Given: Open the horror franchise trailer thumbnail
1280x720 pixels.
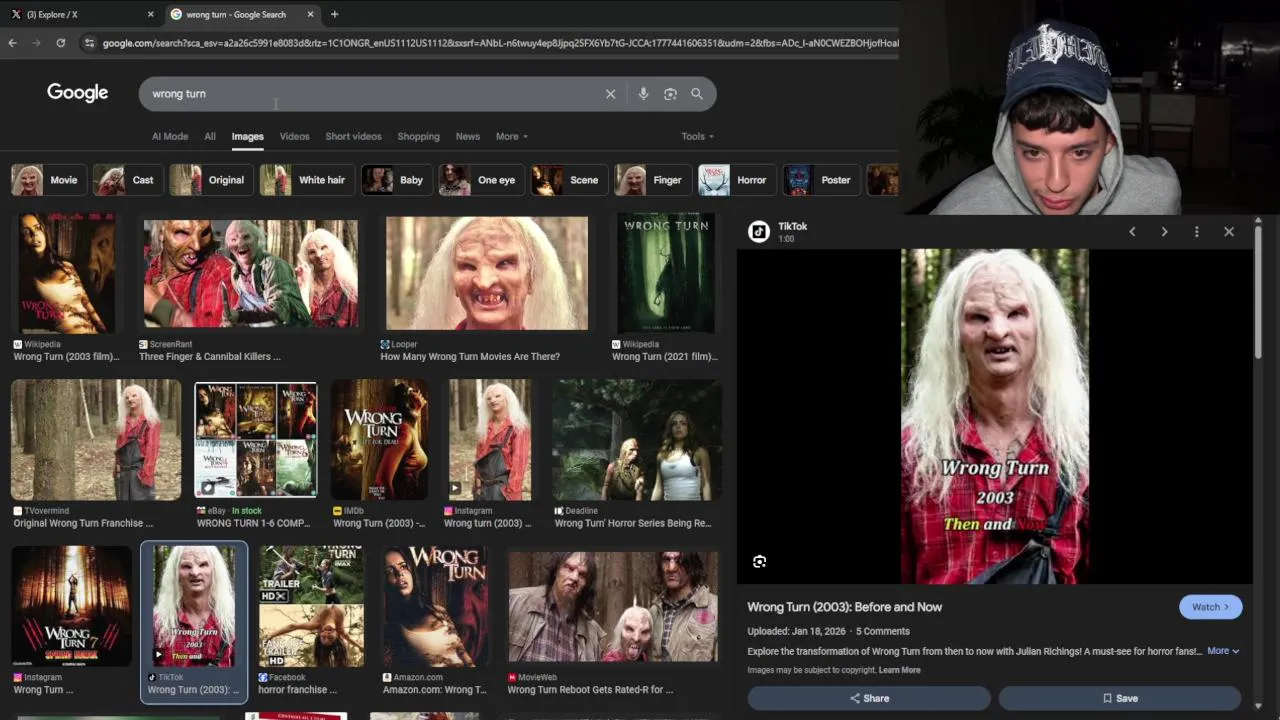Looking at the screenshot, I should tap(311, 606).
